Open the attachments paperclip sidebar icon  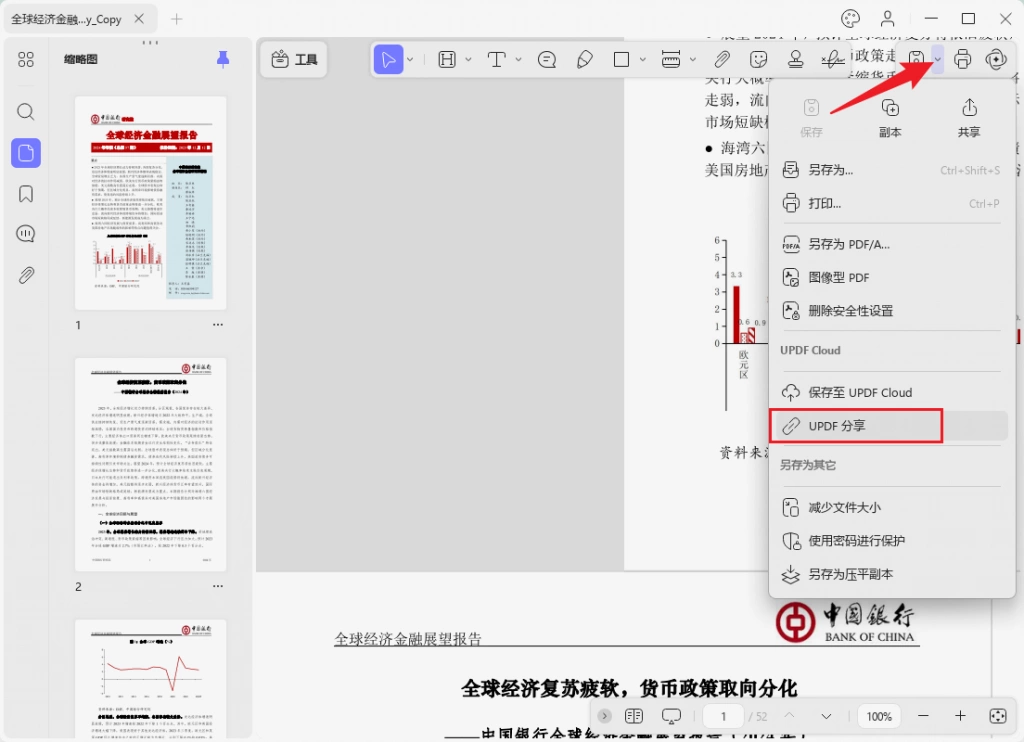pyautogui.click(x=25, y=275)
